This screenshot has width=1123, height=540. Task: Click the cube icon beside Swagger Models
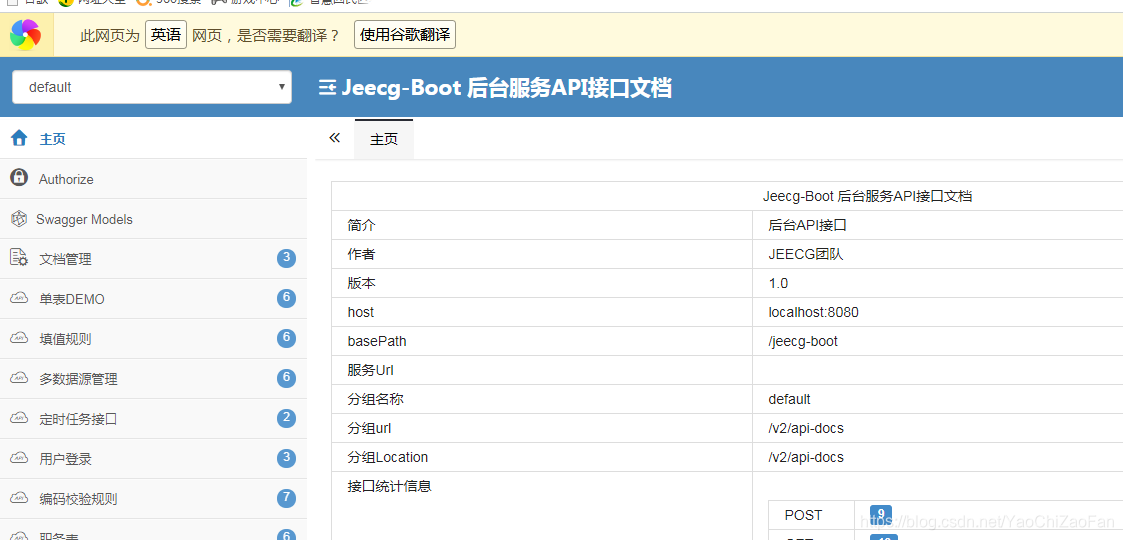(19, 218)
